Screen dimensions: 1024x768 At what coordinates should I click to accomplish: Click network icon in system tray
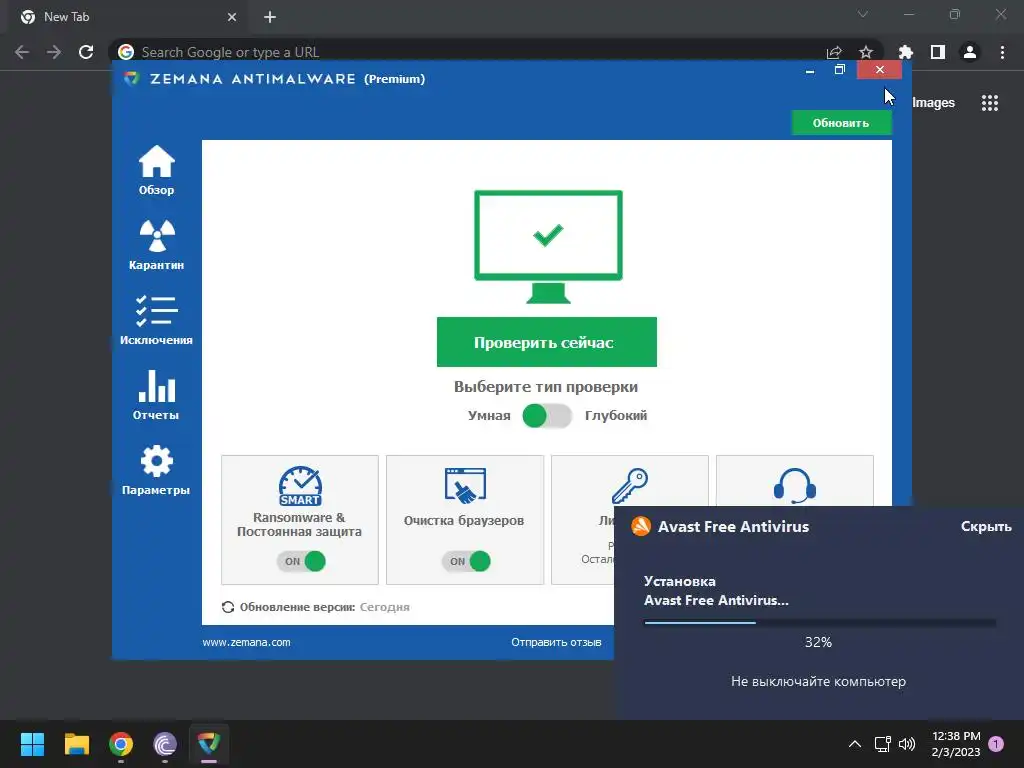click(882, 744)
